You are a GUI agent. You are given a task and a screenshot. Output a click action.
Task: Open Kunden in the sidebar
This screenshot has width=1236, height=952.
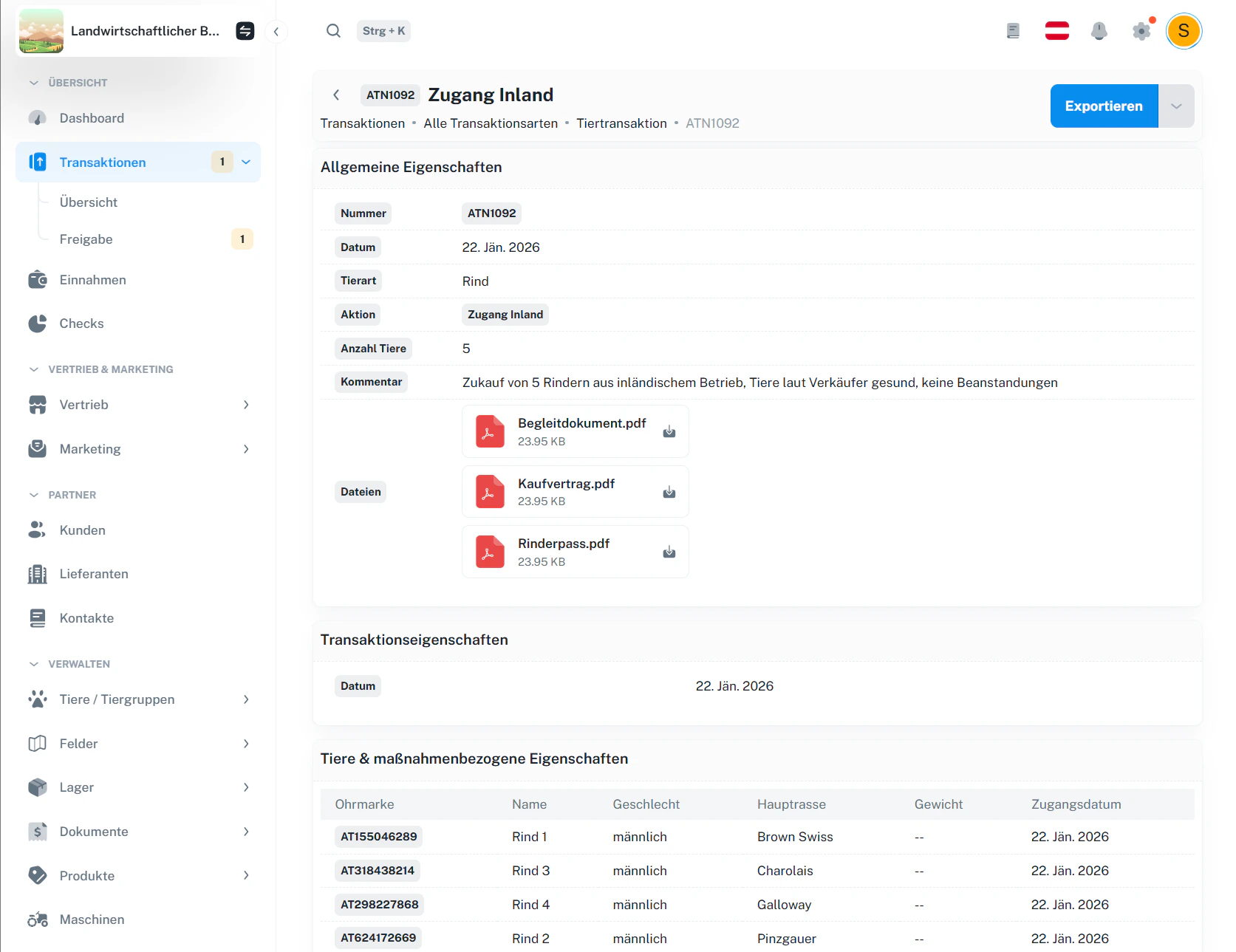(138, 530)
